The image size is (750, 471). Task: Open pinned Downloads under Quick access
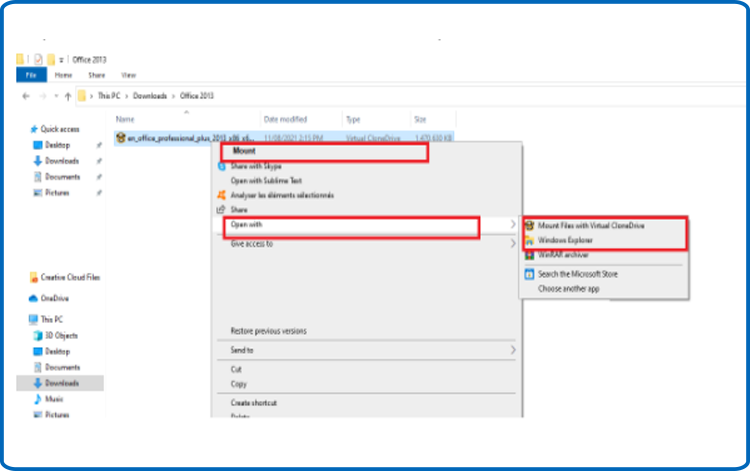[62, 161]
